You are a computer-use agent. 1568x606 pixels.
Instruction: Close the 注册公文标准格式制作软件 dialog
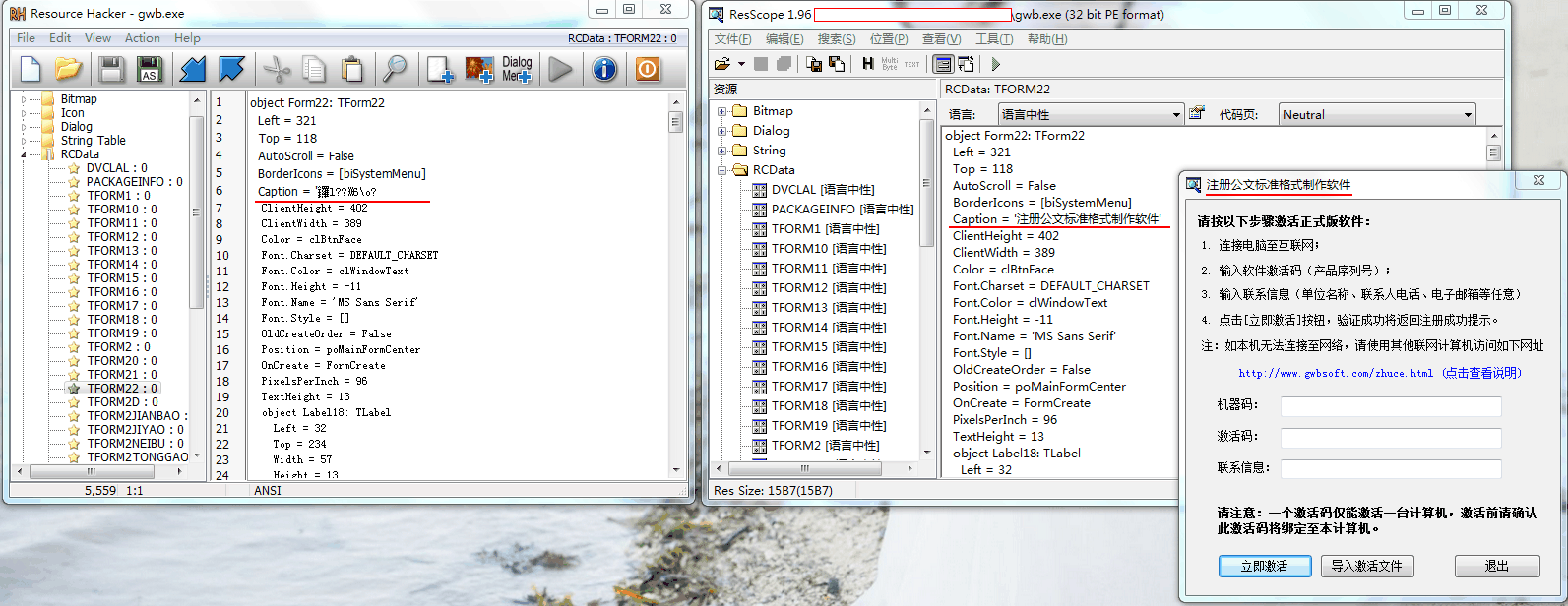pyautogui.click(x=1537, y=181)
